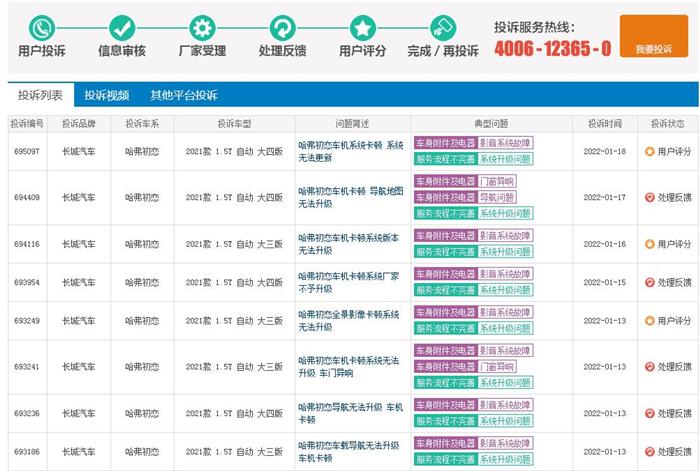Open complaint 哈弗初恋车载导航无法升级车机卡顿
Image resolution: width=700 pixels, height=471 pixels.
(x=348, y=452)
